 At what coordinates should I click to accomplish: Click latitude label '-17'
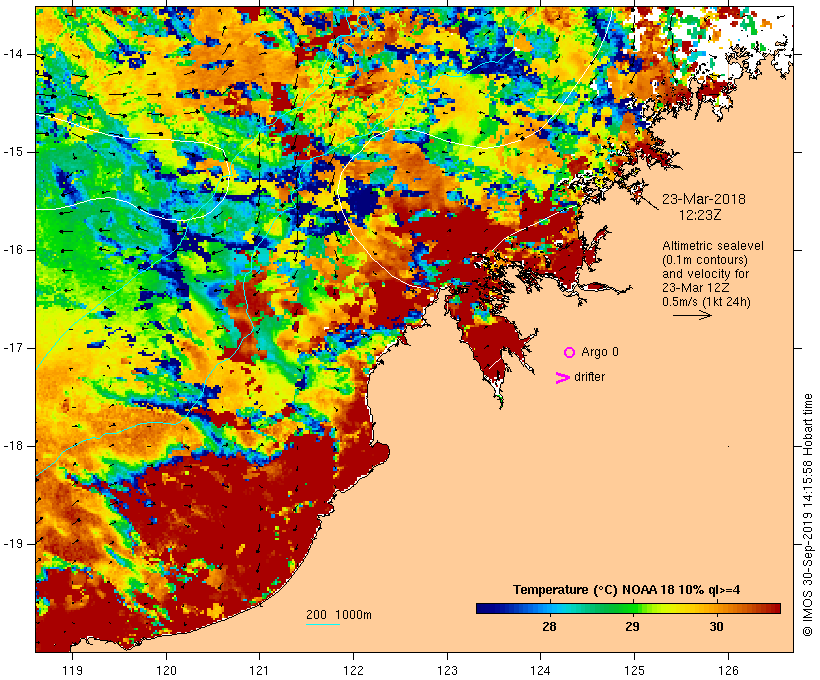click(13, 348)
